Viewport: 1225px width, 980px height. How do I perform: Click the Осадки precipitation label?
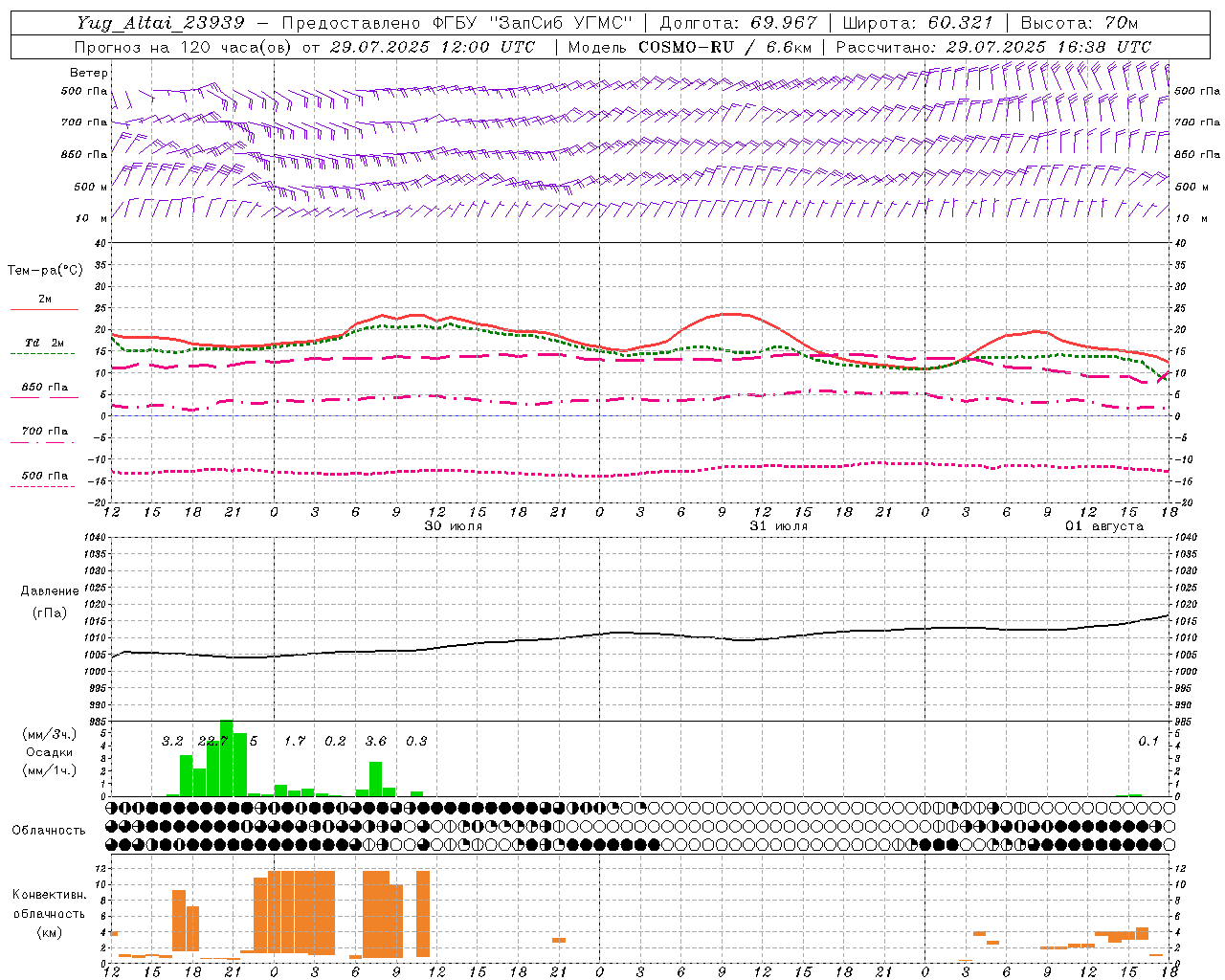pyautogui.click(x=49, y=752)
